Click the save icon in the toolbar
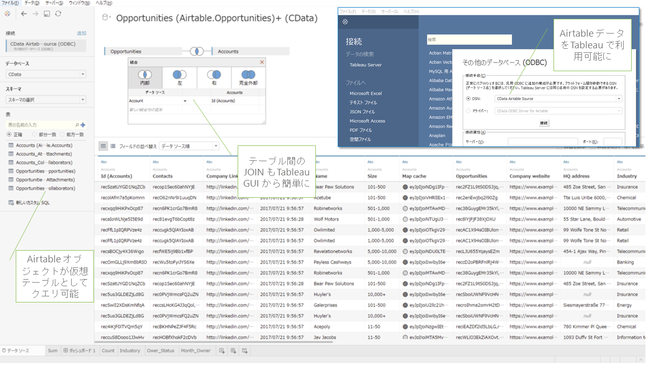650x365 pixels. (x=47, y=14)
